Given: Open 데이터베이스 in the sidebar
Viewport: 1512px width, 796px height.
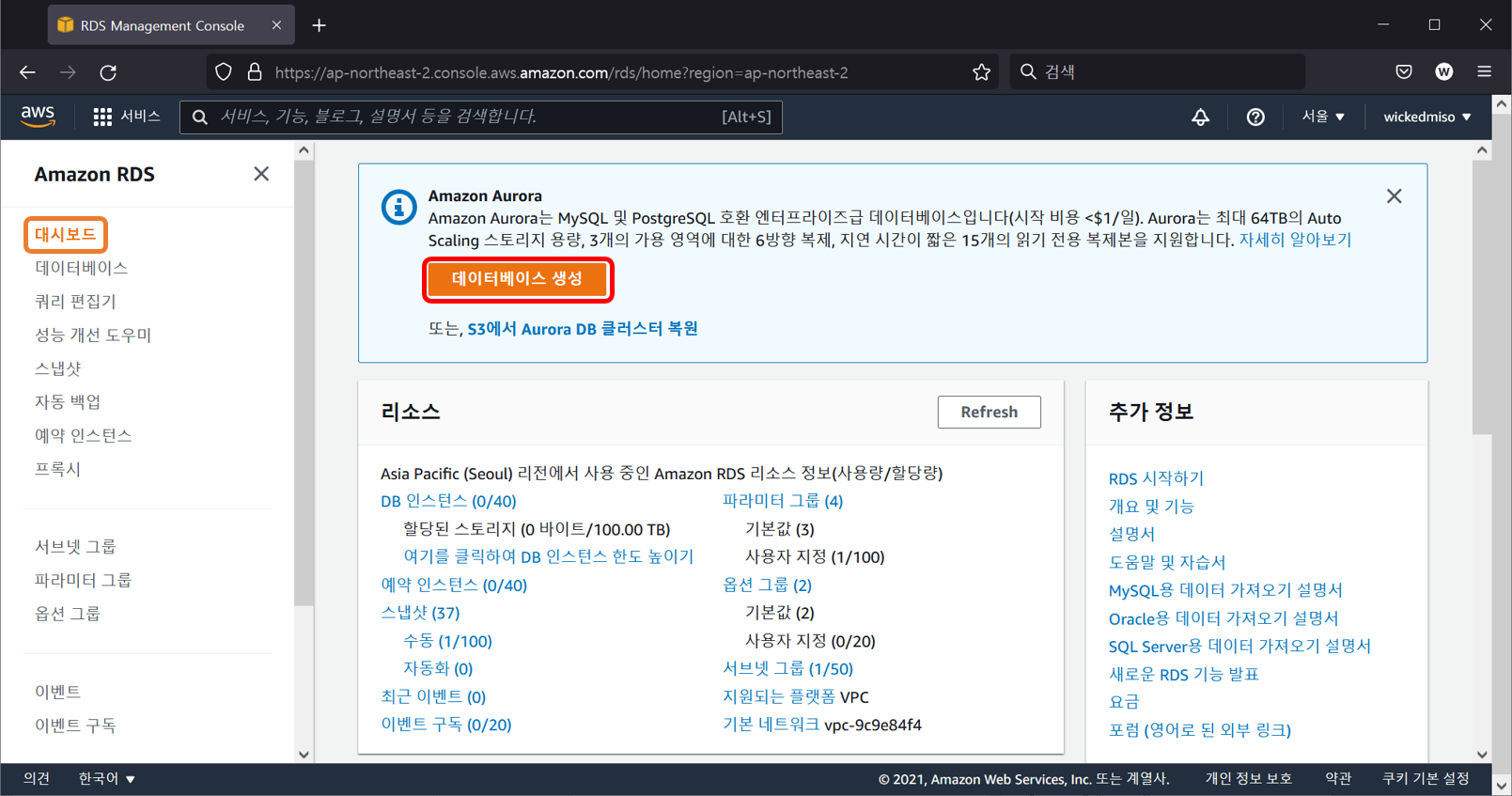Looking at the screenshot, I should pyautogui.click(x=81, y=268).
